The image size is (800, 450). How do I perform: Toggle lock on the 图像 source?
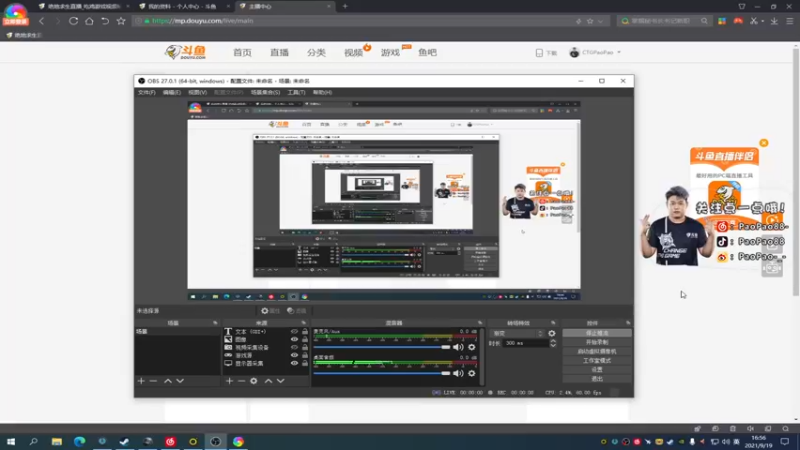click(x=305, y=339)
